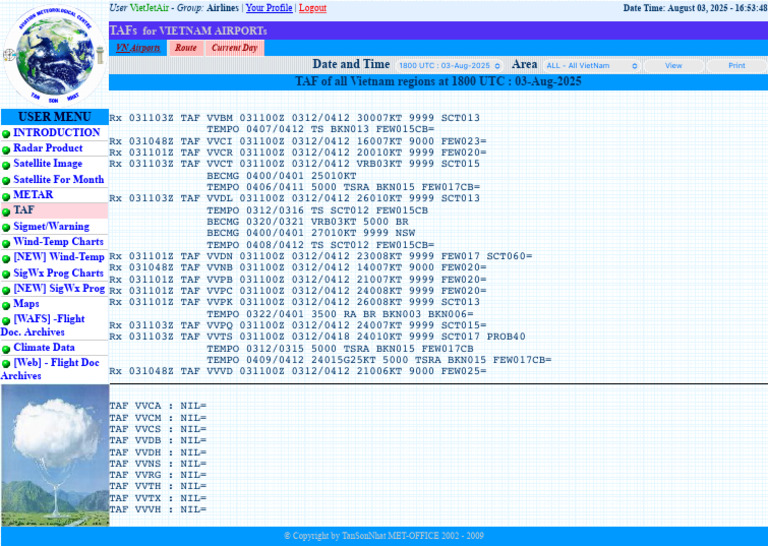Click the green bullet beside Radar Product
This screenshot has height=546, width=768.
6,149
